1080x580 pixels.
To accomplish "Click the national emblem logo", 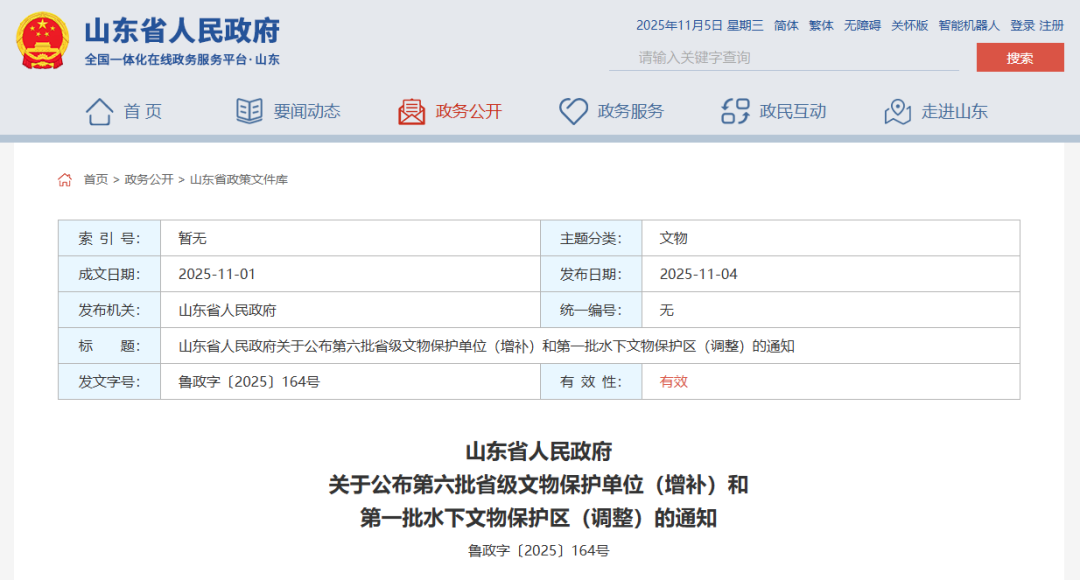I will 42,40.
